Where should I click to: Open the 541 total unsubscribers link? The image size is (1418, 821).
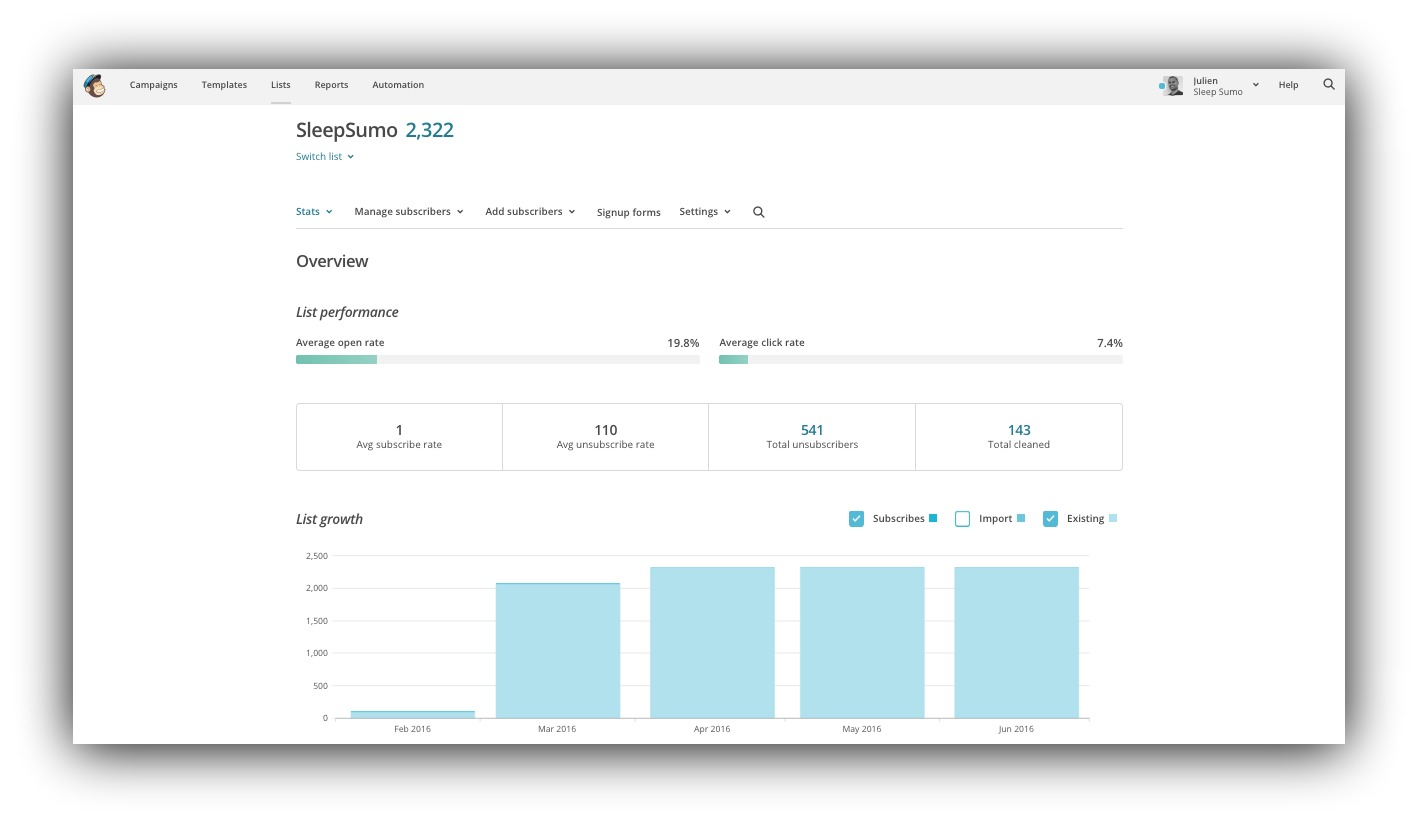(812, 430)
